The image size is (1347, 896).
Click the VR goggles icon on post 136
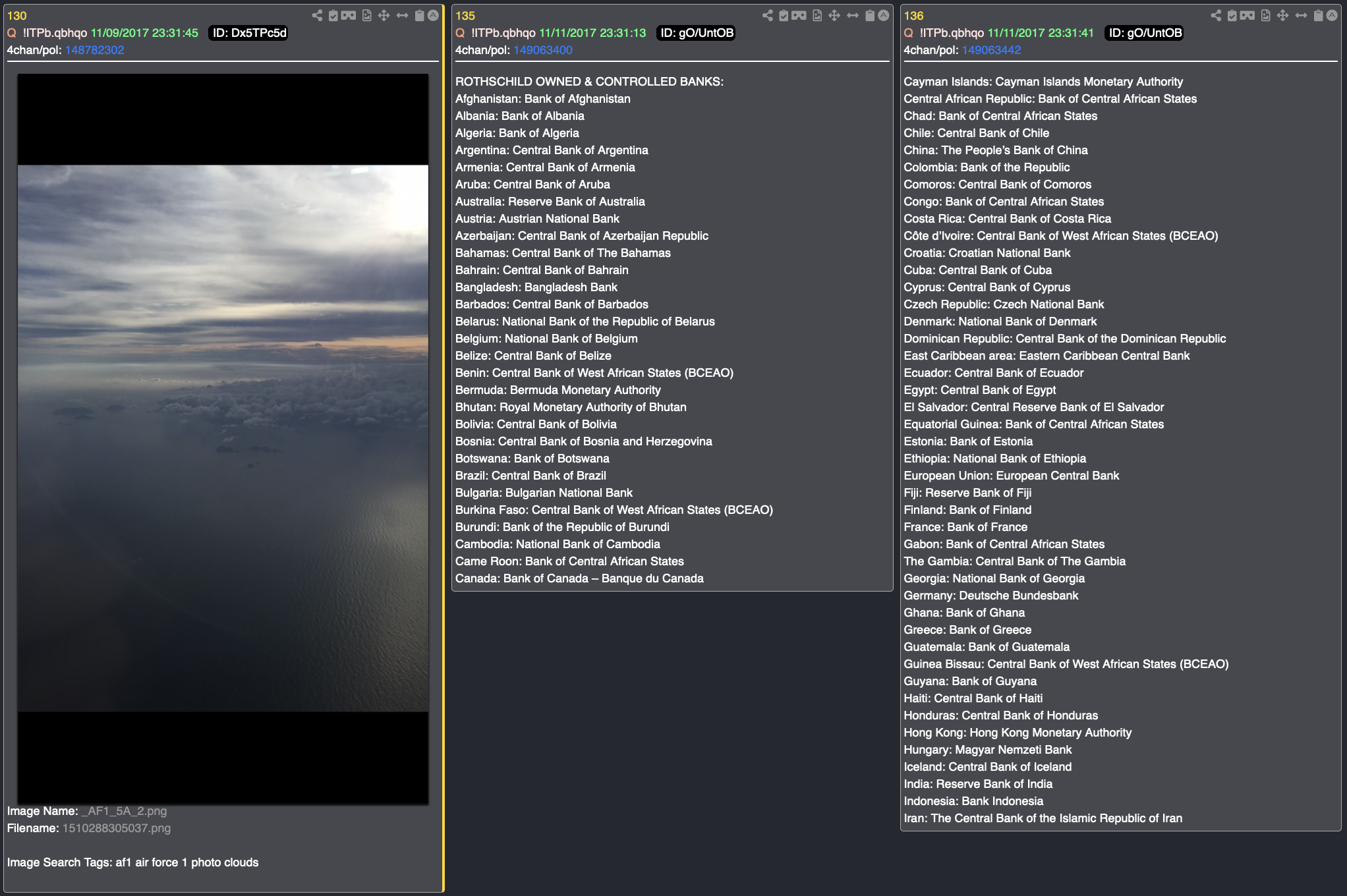point(1247,15)
